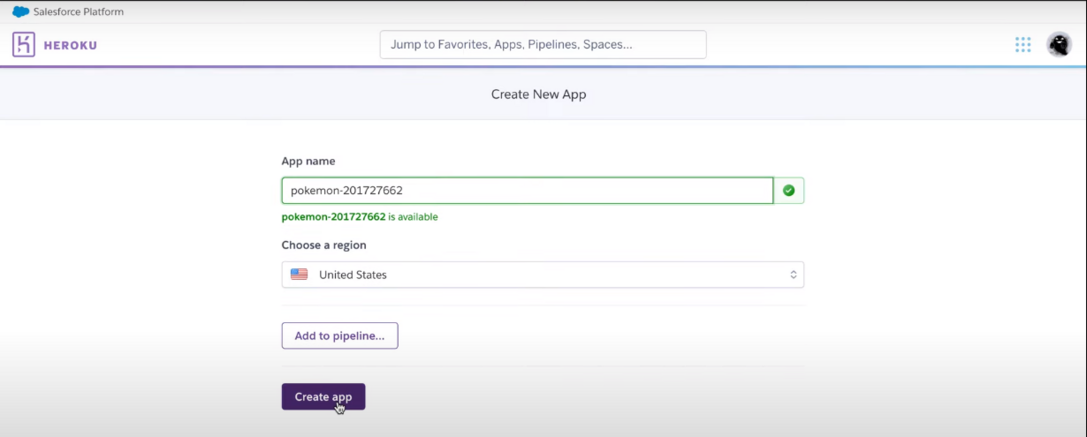
Task: Click the Create app button
Action: (323, 397)
